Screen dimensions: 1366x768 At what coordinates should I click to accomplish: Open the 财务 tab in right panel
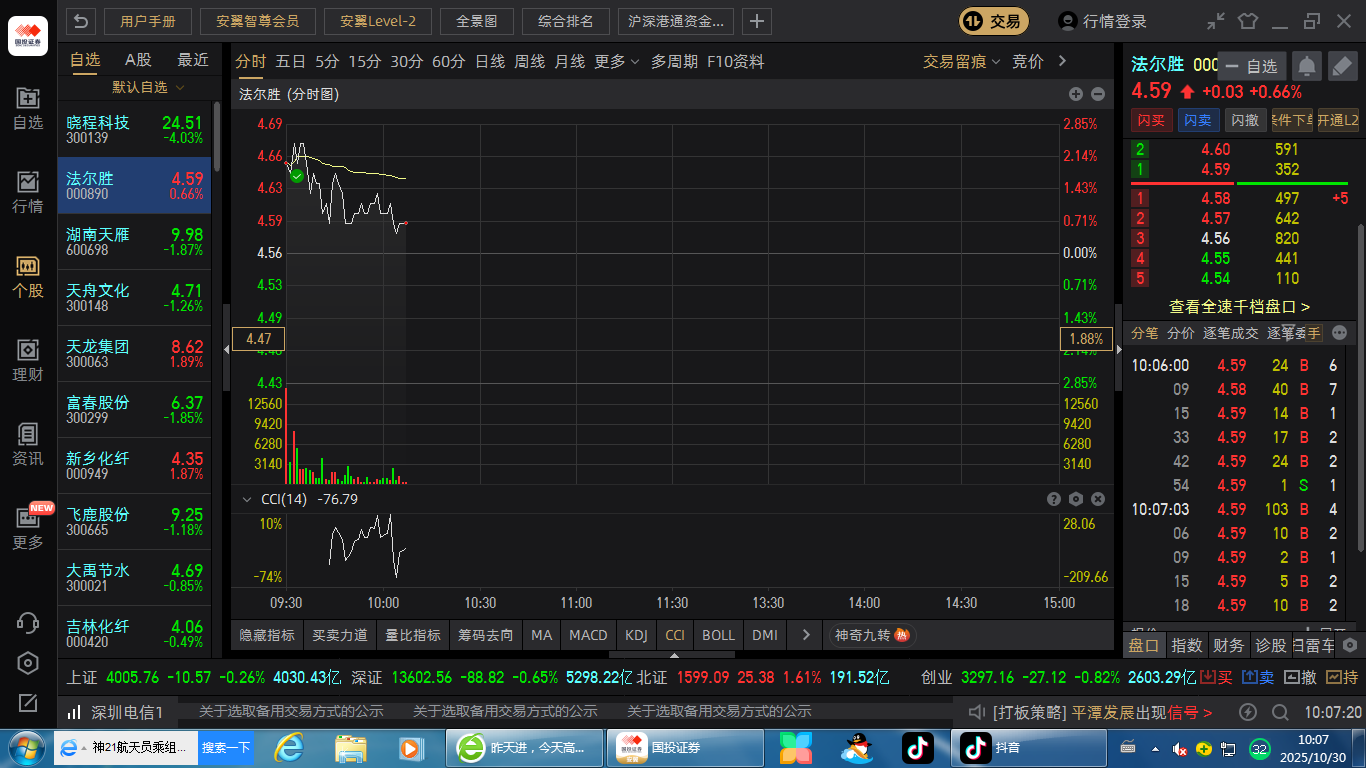[1228, 645]
